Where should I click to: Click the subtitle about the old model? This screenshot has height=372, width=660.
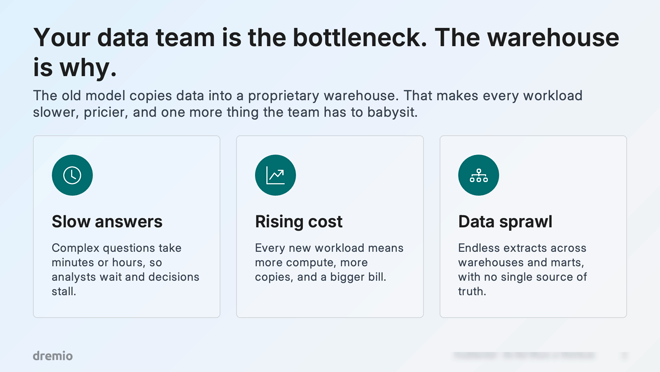click(x=308, y=104)
